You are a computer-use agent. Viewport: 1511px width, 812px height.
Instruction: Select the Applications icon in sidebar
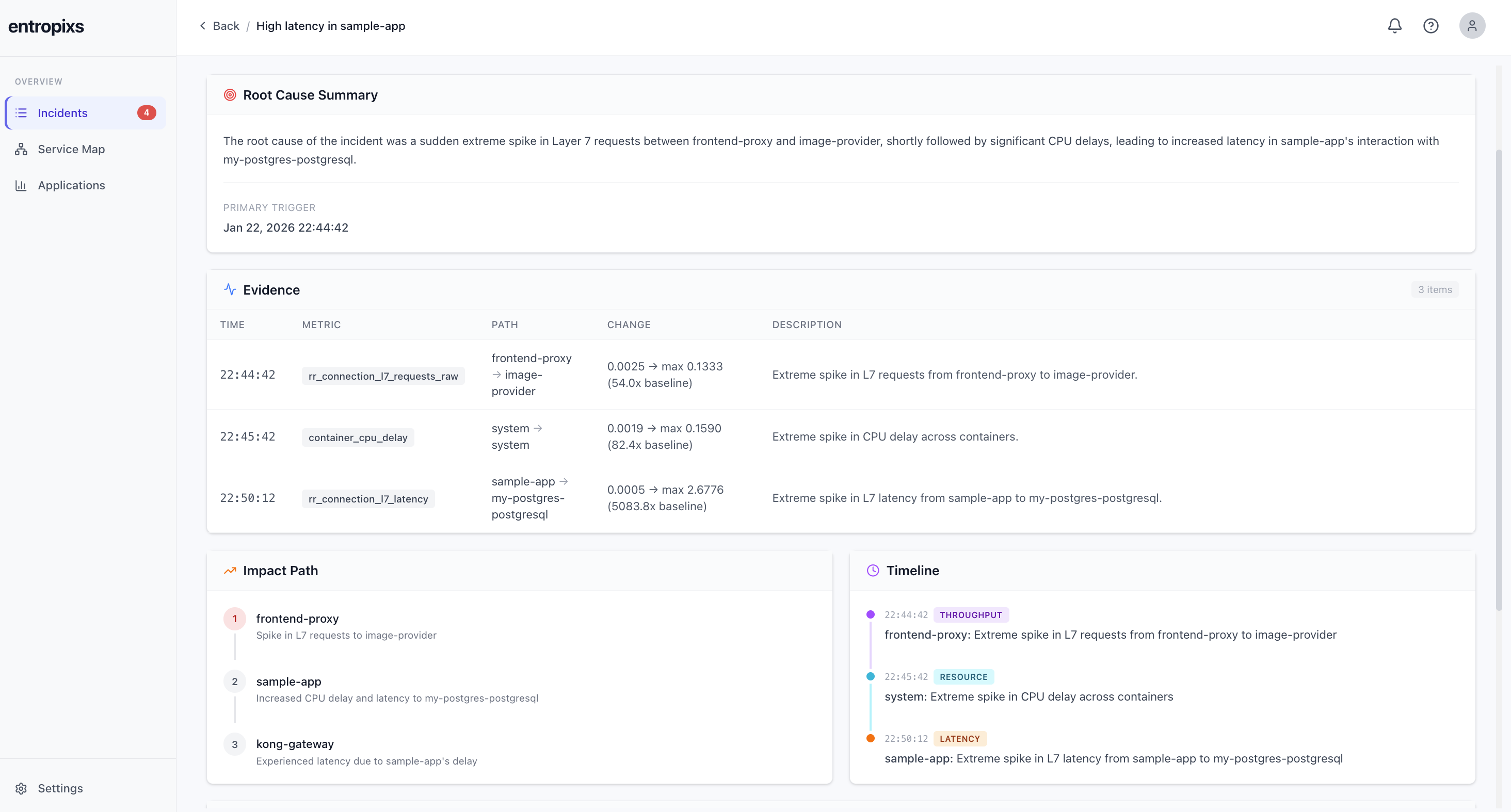(x=21, y=185)
